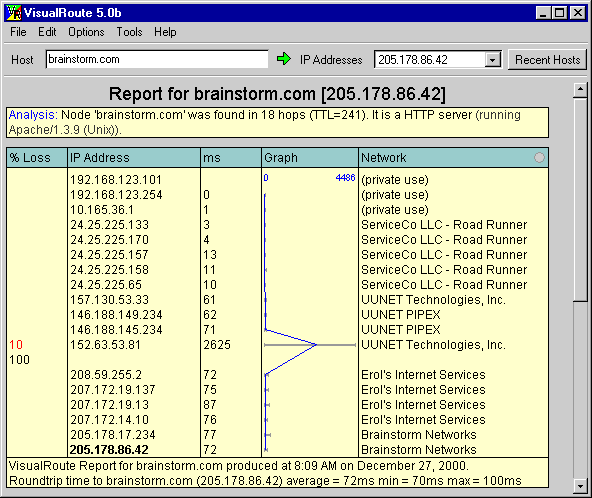The width and height of the screenshot is (592, 498).
Task: Click the vertical scrollbar thumb
Action: 580,199
